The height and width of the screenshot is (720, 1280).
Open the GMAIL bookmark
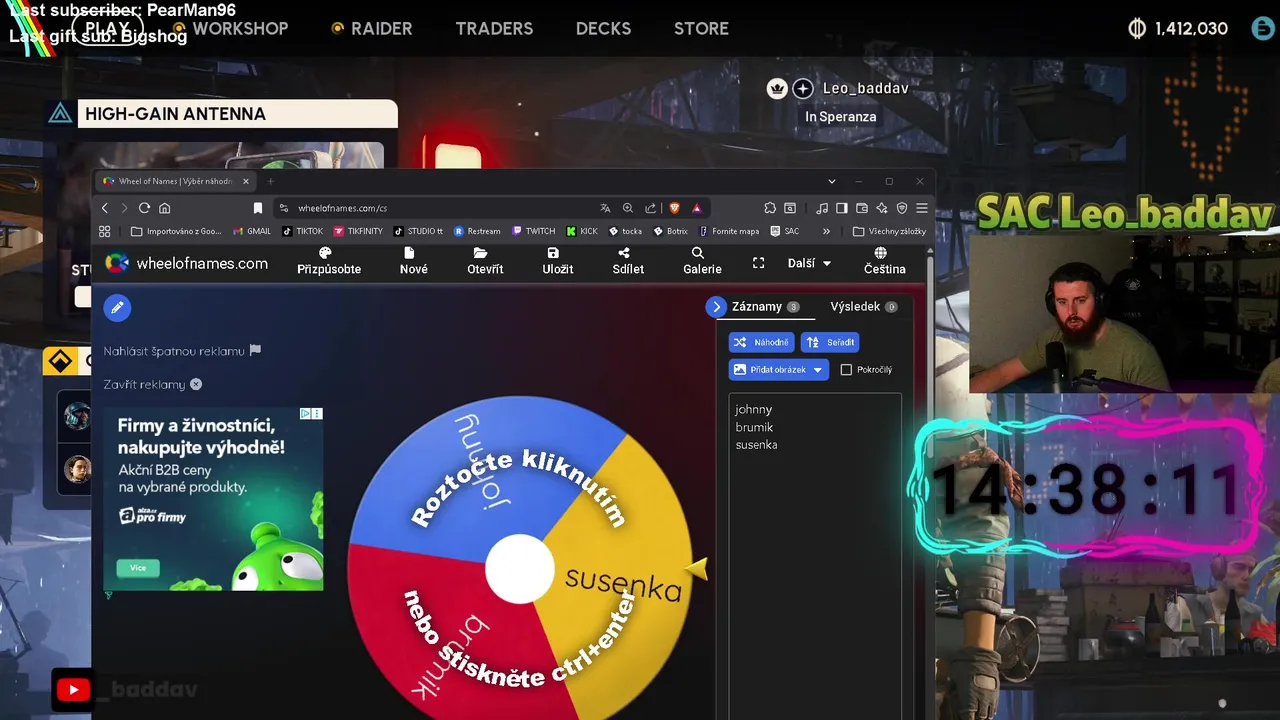tap(252, 231)
